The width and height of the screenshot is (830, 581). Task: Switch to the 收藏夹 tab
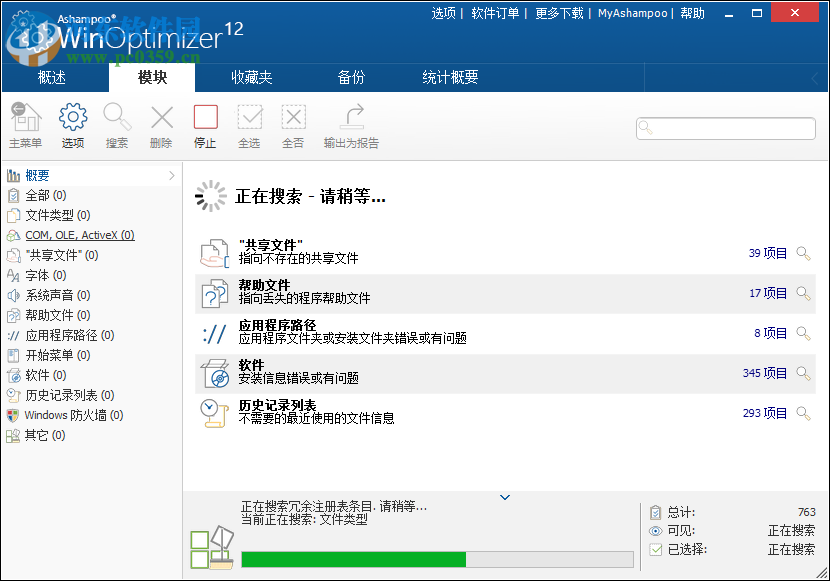click(x=253, y=75)
